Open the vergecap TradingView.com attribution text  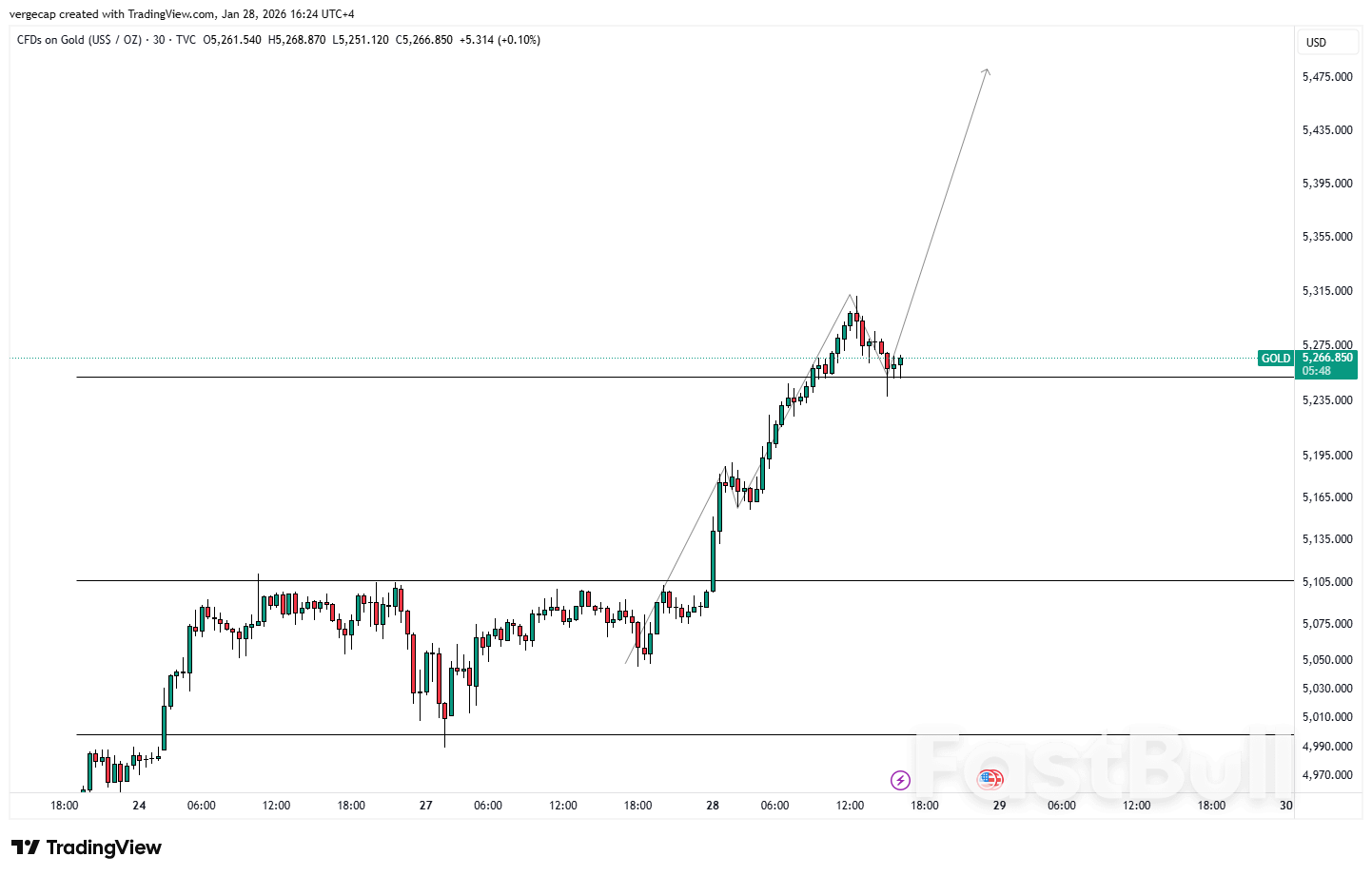pyautogui.click(x=182, y=14)
